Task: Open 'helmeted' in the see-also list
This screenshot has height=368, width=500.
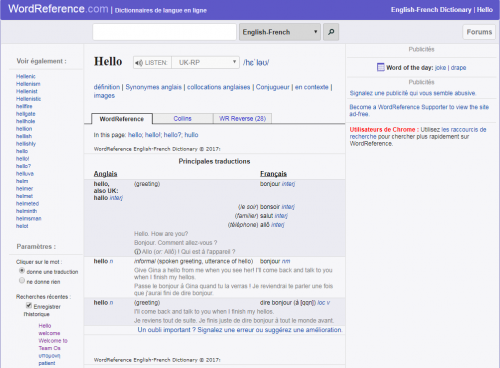Action: 27,203
